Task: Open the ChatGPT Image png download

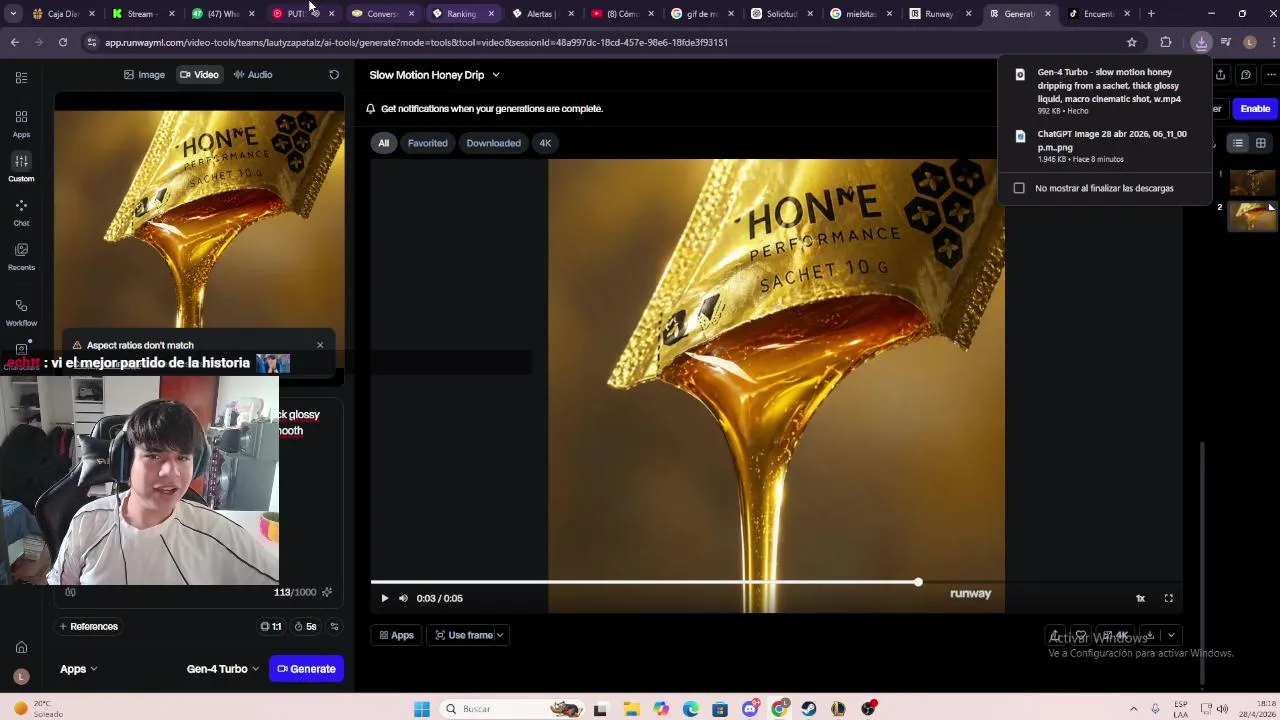Action: pos(1104,146)
